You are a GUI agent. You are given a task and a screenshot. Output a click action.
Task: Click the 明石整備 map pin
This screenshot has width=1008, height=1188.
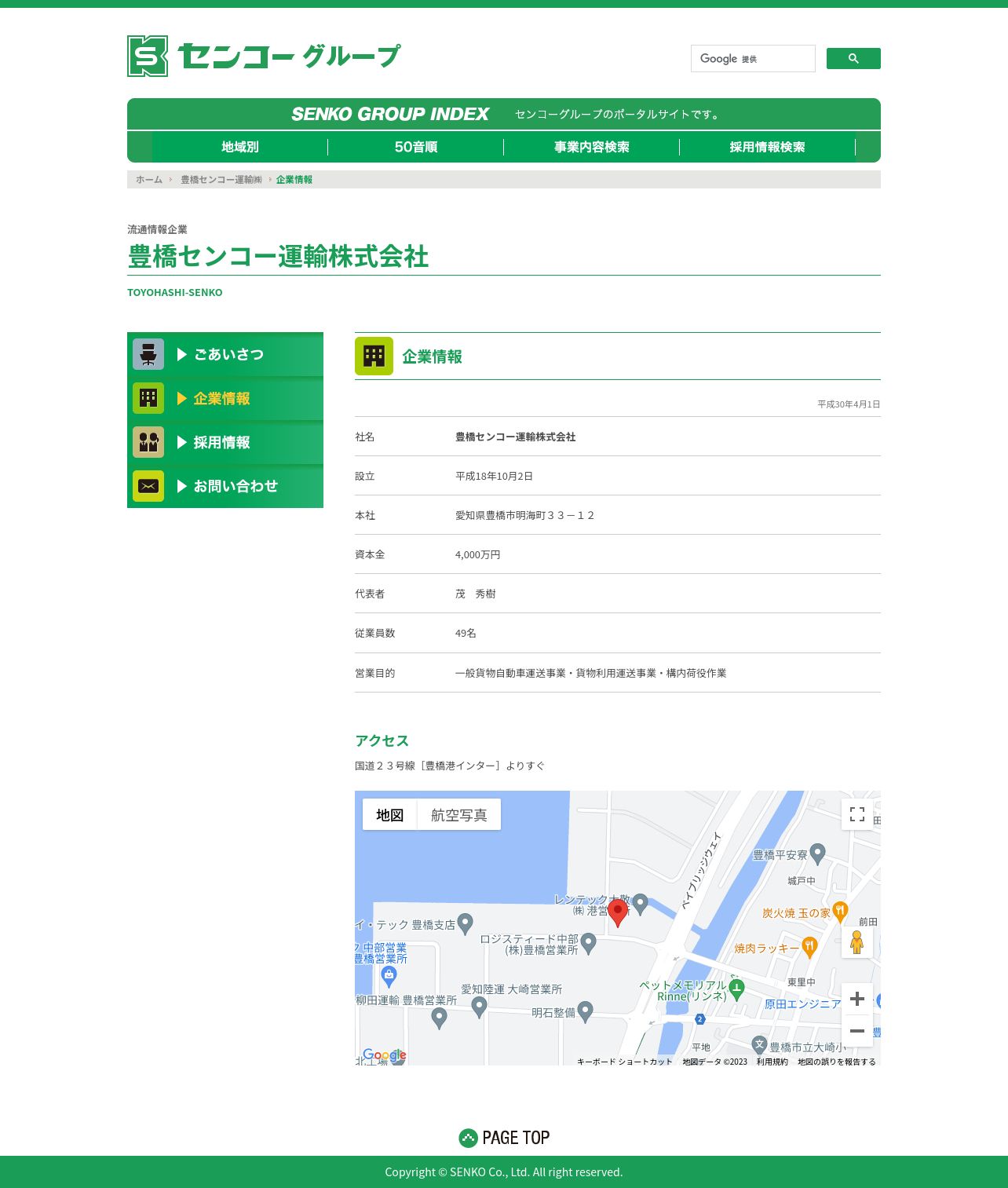585,1012
